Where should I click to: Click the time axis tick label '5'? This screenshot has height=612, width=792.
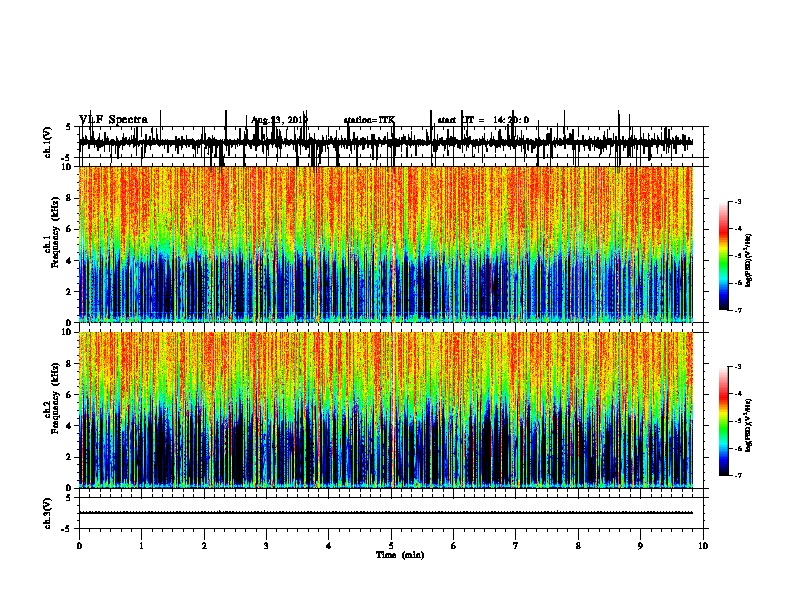point(391,546)
